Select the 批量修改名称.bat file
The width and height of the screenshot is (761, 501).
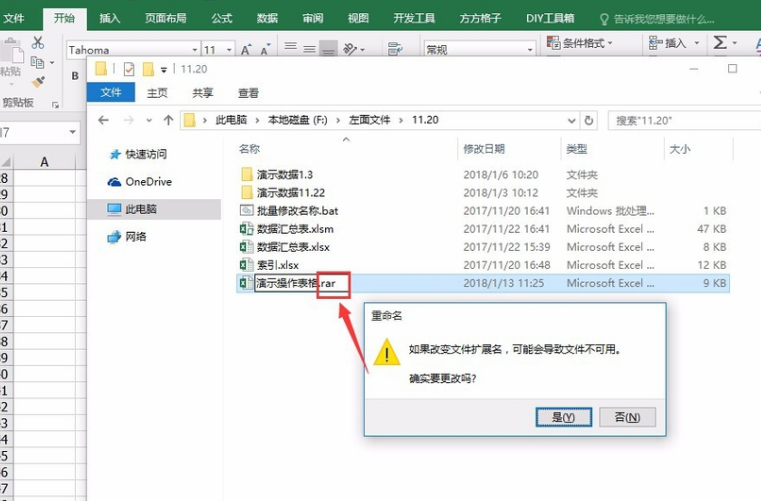(289, 211)
